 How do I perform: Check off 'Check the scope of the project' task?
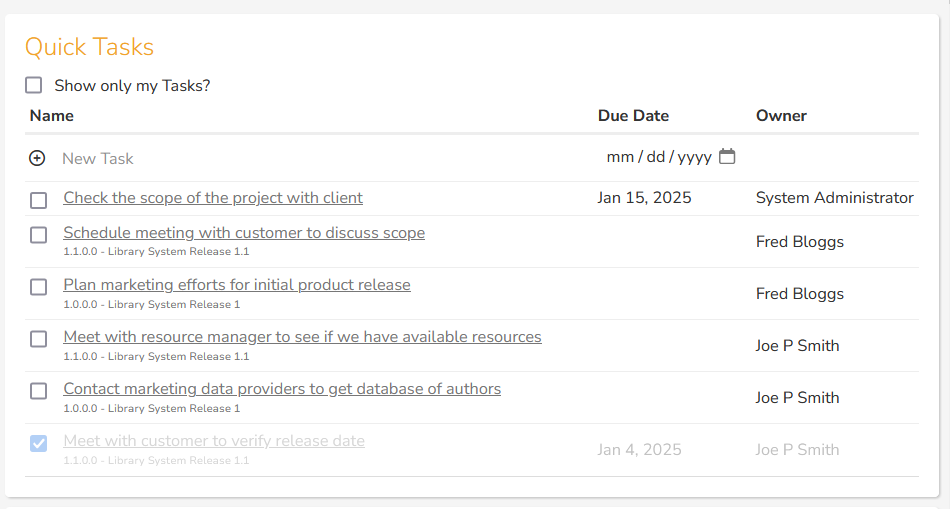(x=38, y=200)
